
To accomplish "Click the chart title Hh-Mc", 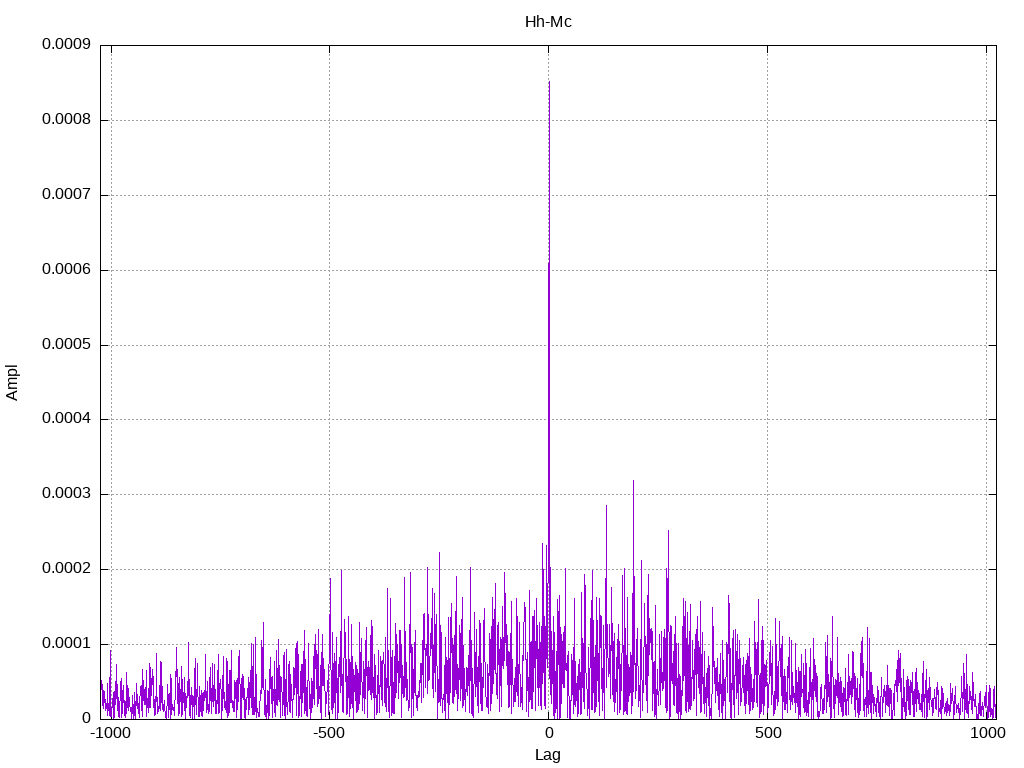I will 548,21.
